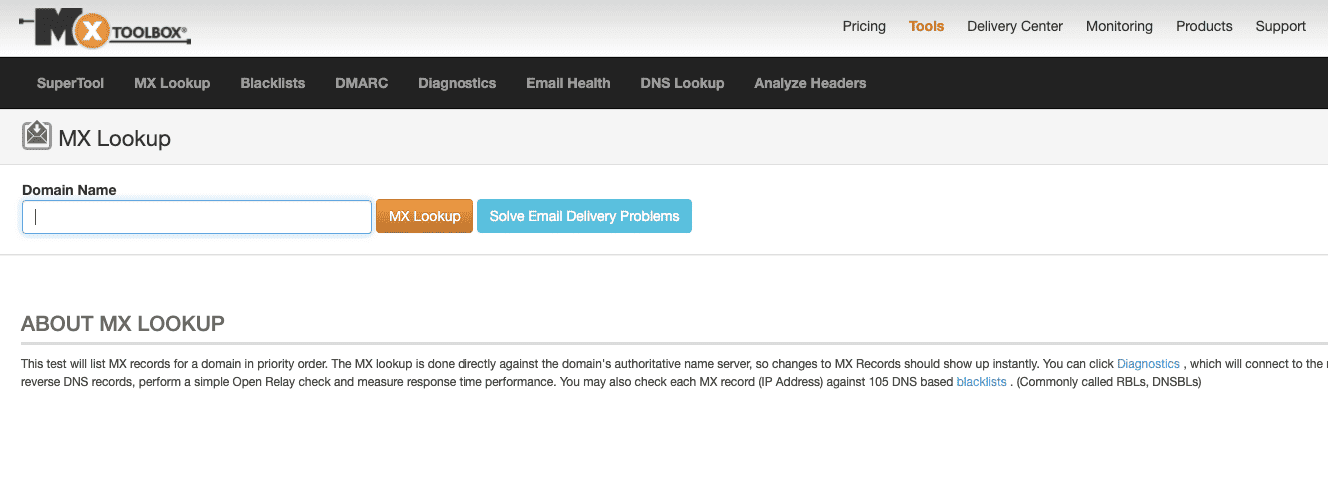Click the MxToolbox logo
This screenshot has height=479, width=1328.
coord(105,27)
